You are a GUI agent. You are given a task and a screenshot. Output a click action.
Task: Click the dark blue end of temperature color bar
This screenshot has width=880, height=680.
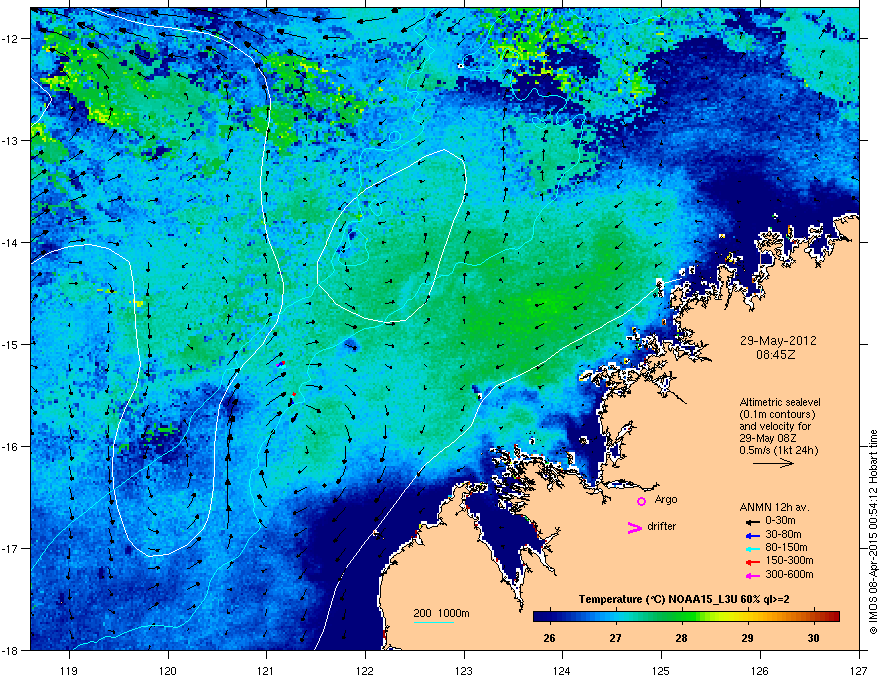[540, 616]
